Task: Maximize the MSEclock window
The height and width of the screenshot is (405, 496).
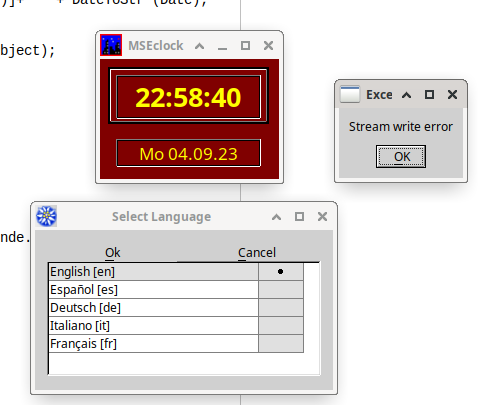Action: pos(245,46)
